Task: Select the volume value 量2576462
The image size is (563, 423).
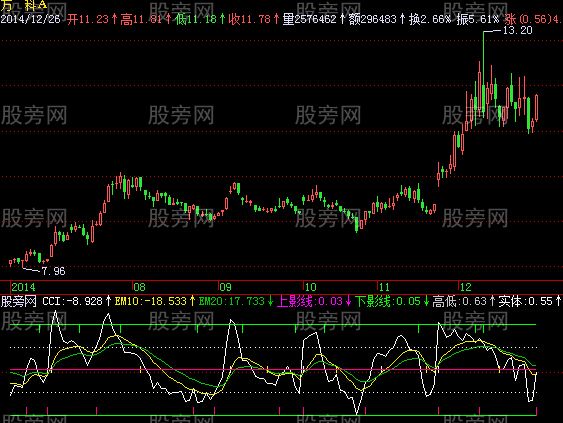Action: [310, 19]
